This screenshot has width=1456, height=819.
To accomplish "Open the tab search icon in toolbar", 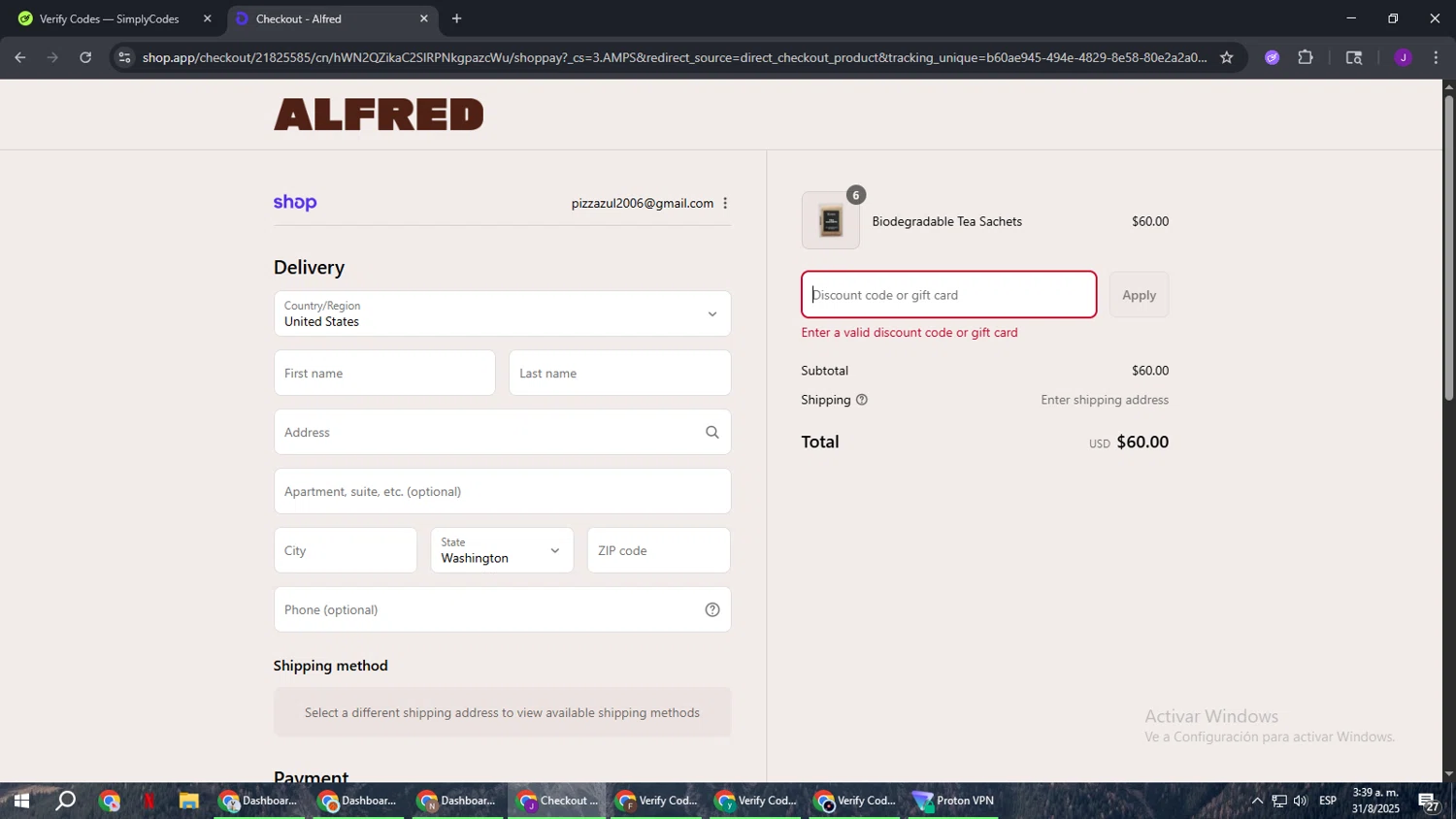I will pos(1353,57).
